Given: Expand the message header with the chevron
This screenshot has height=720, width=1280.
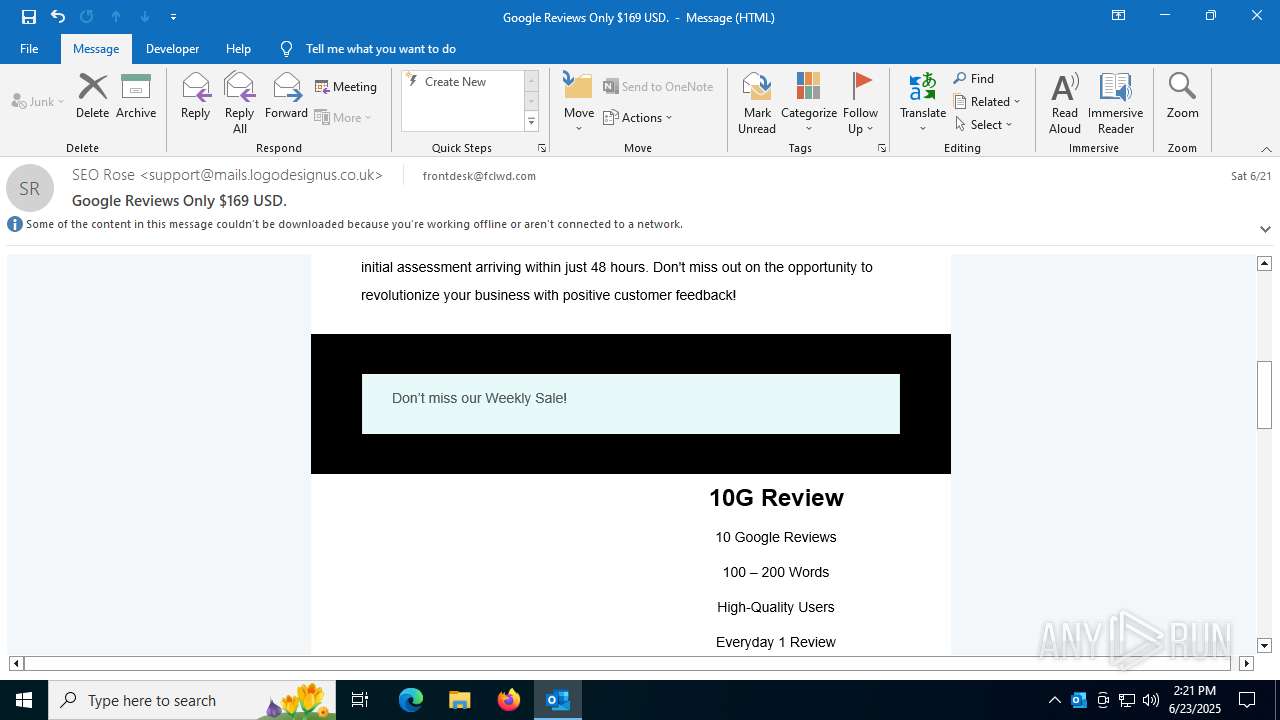Looking at the screenshot, I should 1265,229.
